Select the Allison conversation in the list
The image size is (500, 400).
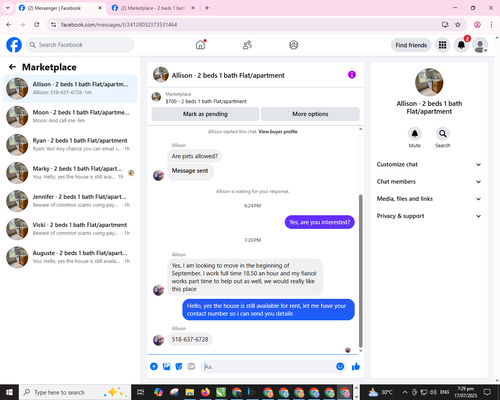click(x=70, y=89)
